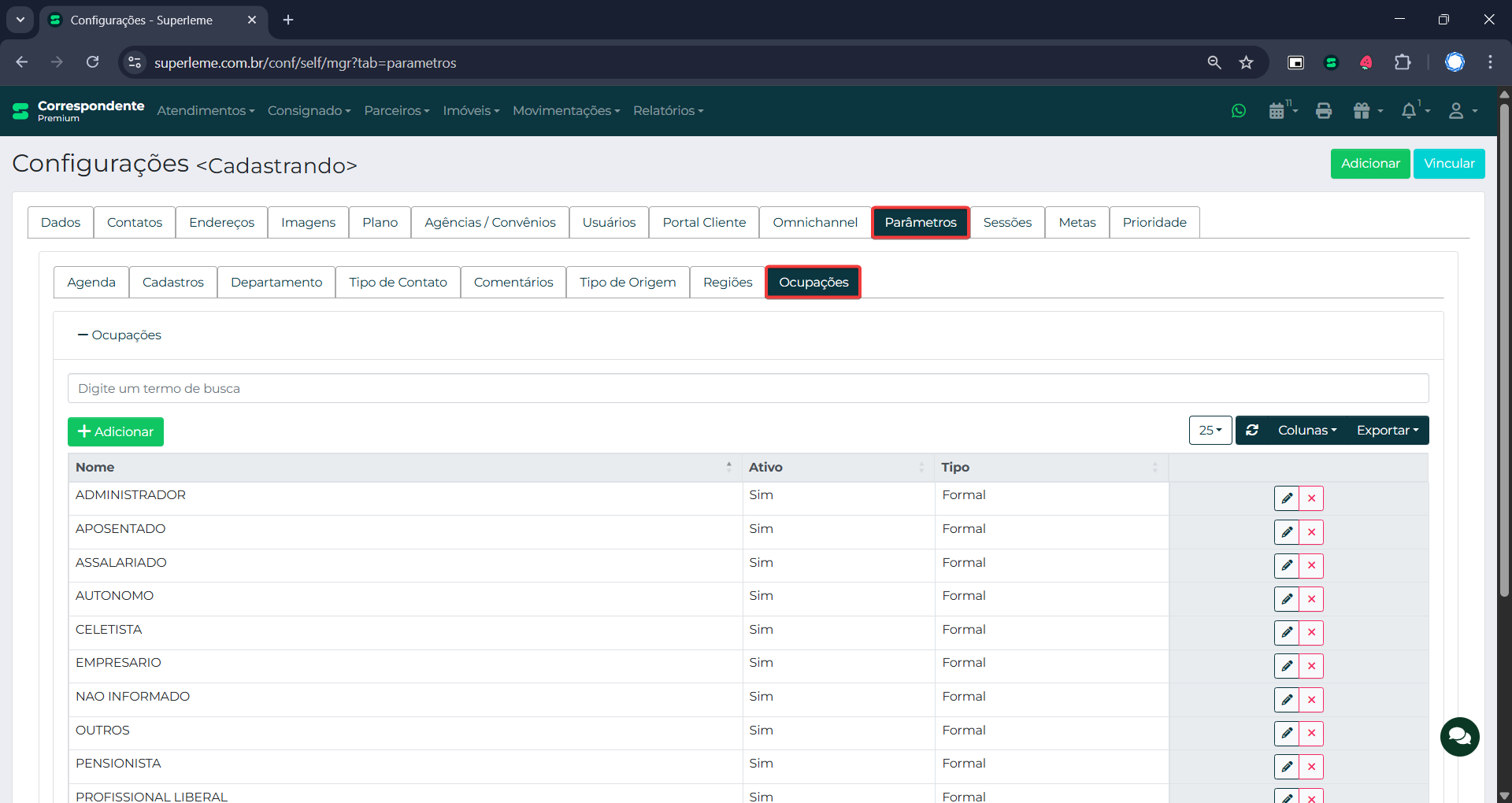The width and height of the screenshot is (1512, 803).
Task: Open the floating chat bubble icon
Action: point(1459,736)
